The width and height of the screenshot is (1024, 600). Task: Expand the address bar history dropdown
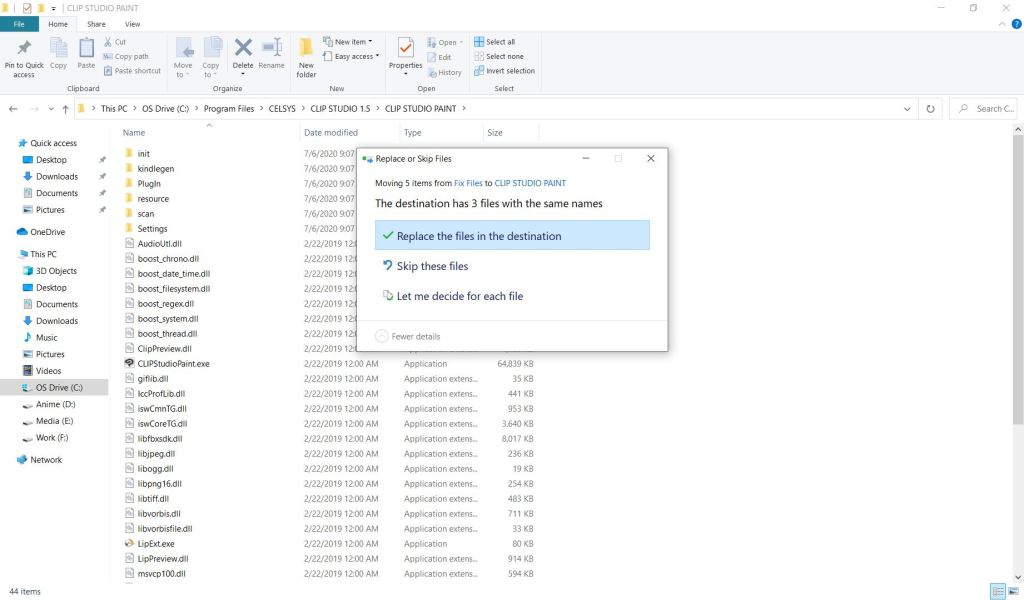click(907, 108)
